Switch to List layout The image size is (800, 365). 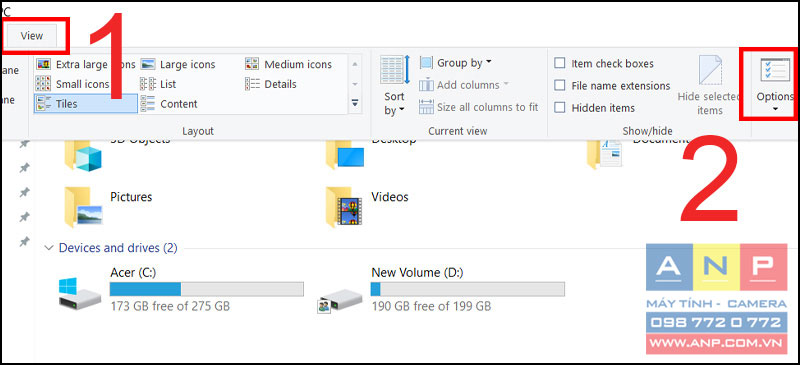point(158,84)
